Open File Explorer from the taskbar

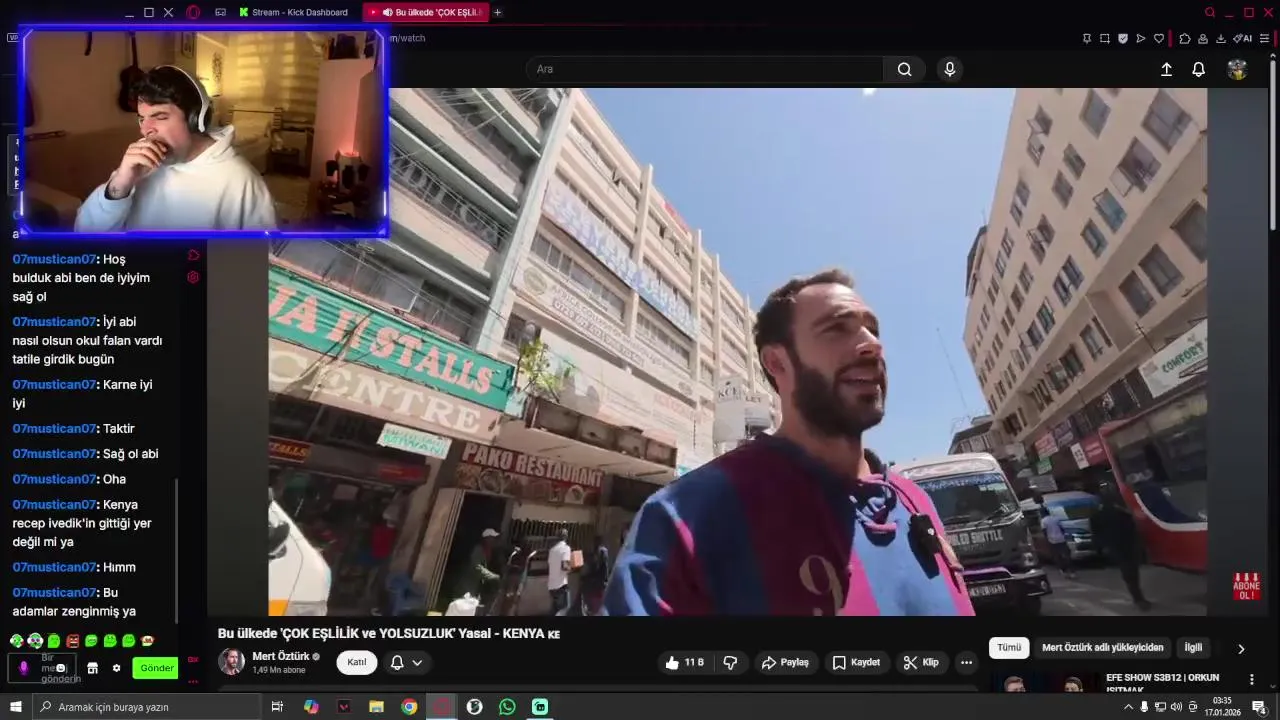376,707
